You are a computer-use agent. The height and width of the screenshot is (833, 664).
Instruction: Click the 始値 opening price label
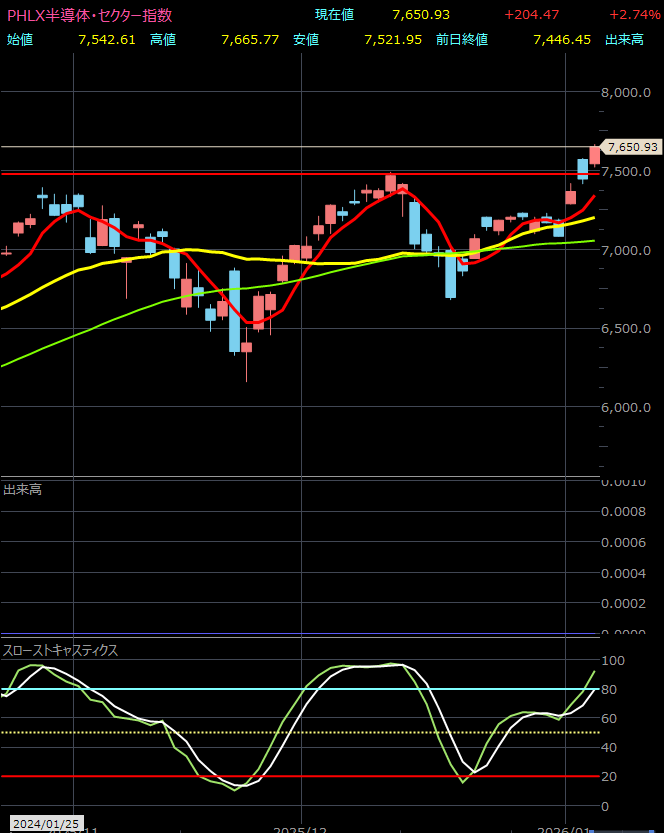point(20,40)
